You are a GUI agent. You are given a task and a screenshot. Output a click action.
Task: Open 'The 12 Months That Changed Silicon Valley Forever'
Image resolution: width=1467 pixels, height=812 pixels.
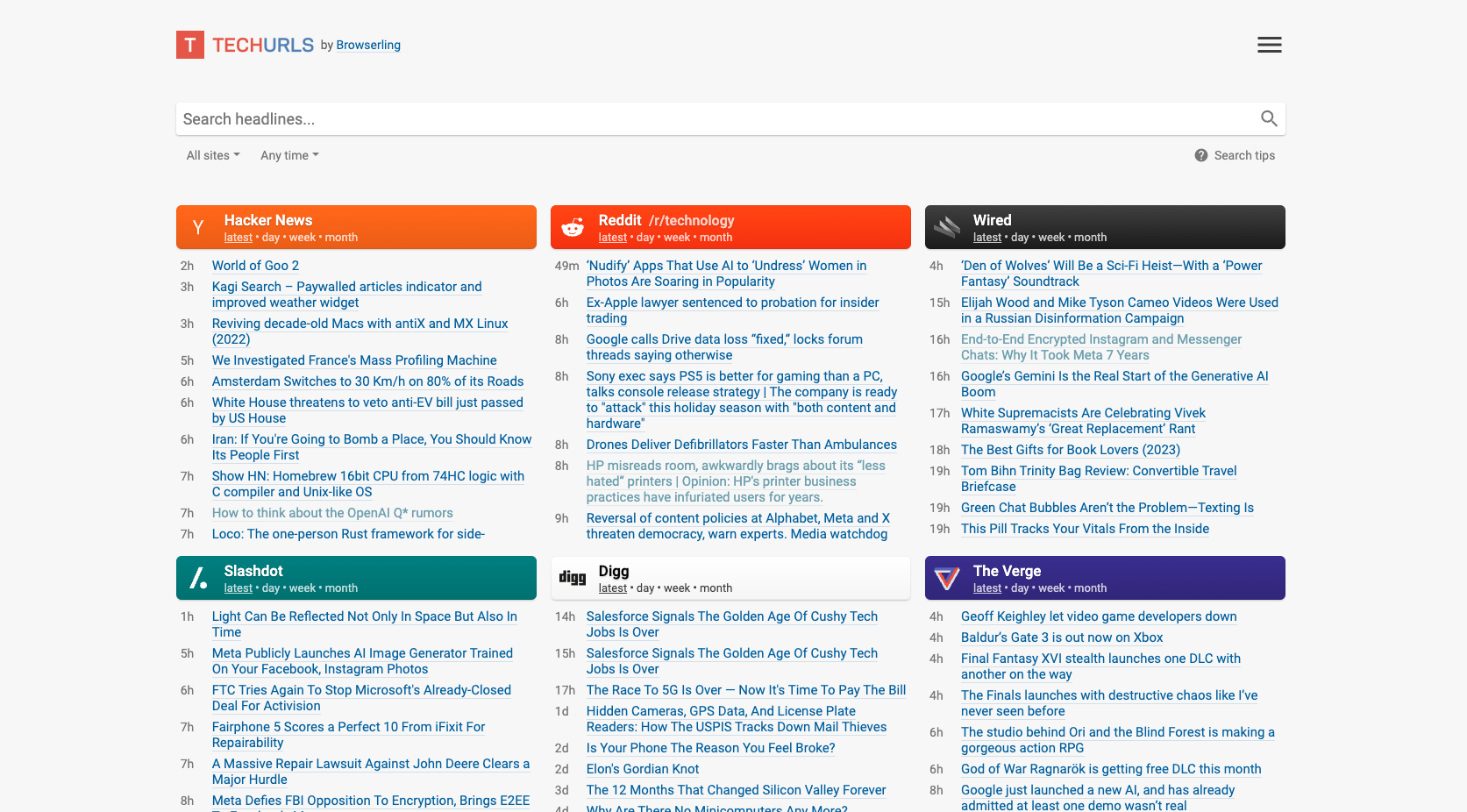(x=737, y=790)
